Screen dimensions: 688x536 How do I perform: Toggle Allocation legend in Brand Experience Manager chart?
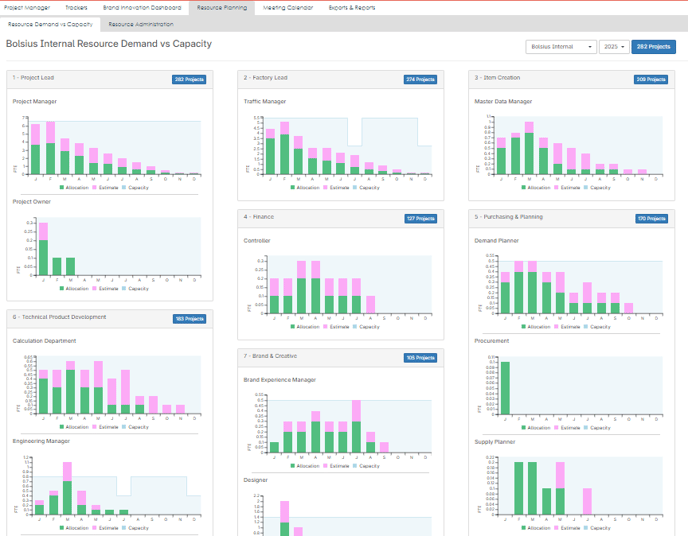click(305, 466)
